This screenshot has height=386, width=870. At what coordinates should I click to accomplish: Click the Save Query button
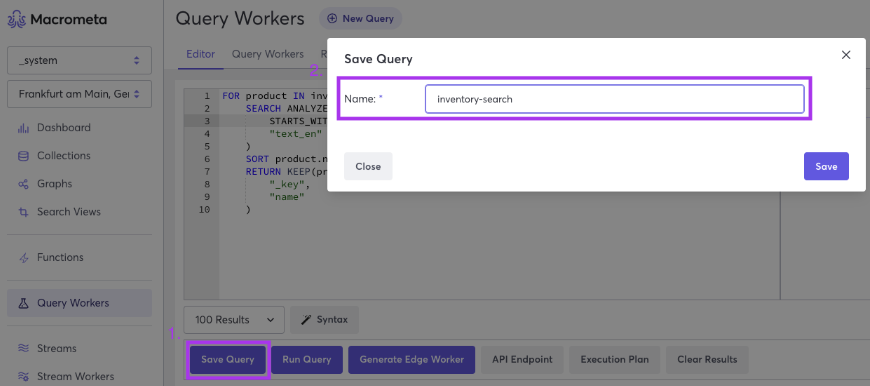(227, 359)
